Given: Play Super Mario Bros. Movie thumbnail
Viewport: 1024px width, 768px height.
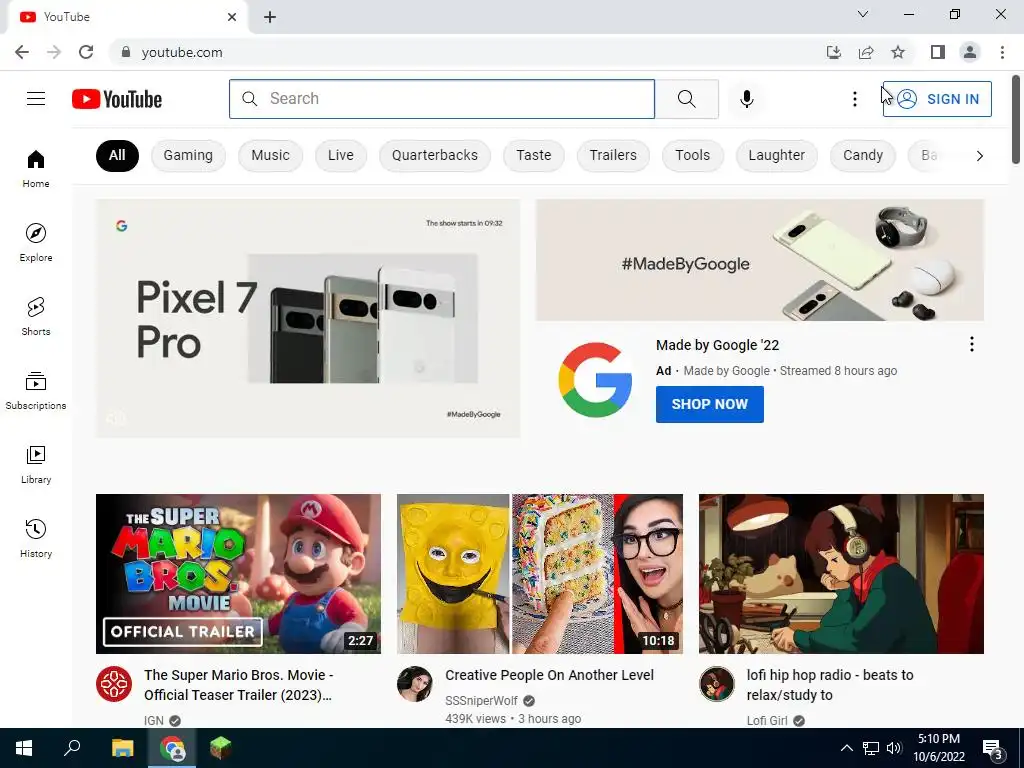Looking at the screenshot, I should coord(238,574).
